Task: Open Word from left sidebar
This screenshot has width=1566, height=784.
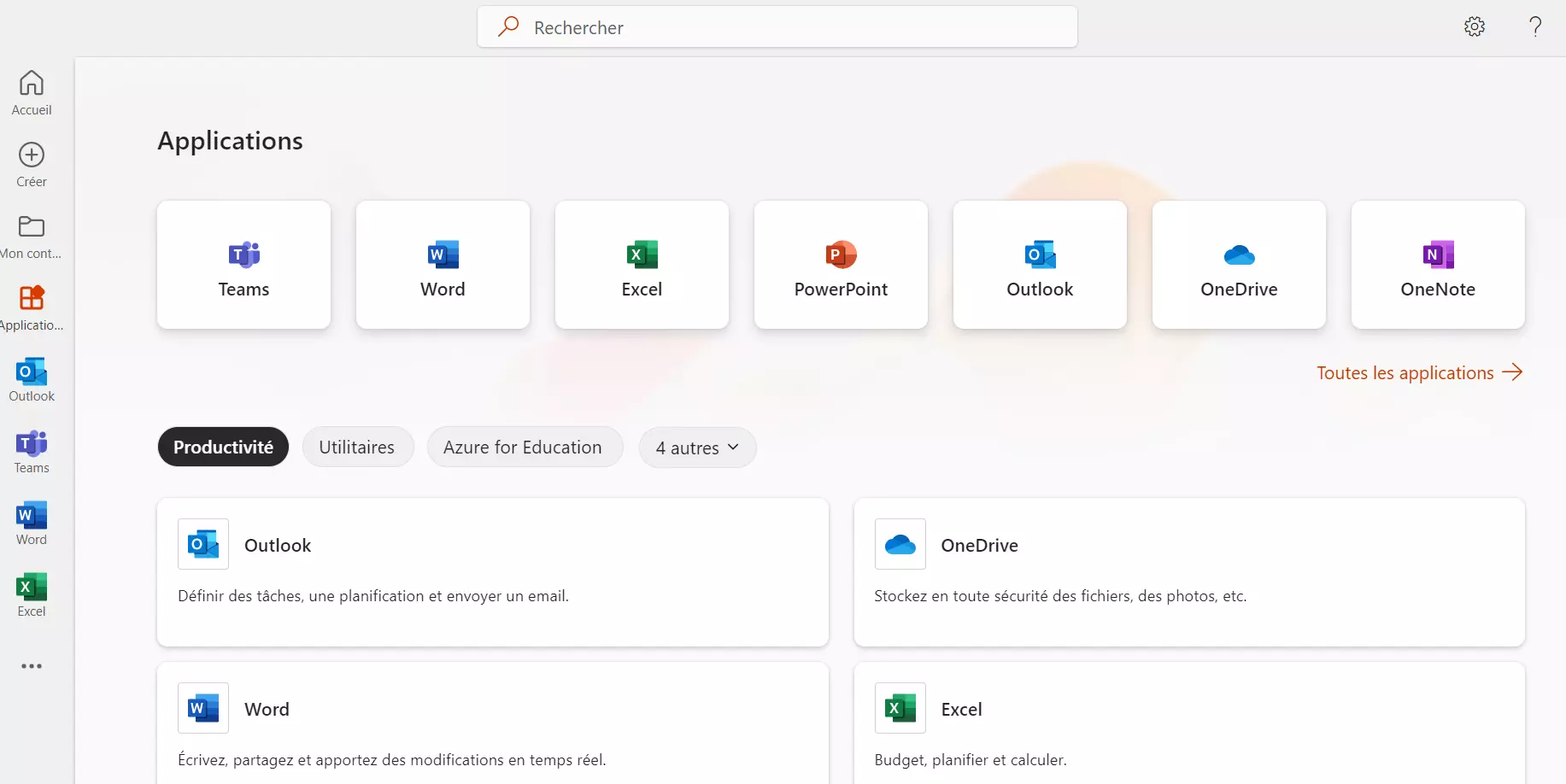Action: pos(32,524)
